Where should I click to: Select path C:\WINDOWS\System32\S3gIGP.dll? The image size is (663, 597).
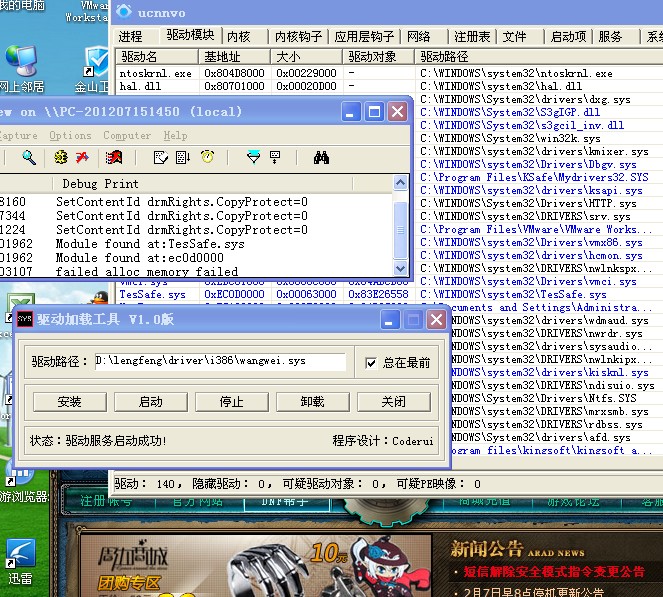click(510, 112)
